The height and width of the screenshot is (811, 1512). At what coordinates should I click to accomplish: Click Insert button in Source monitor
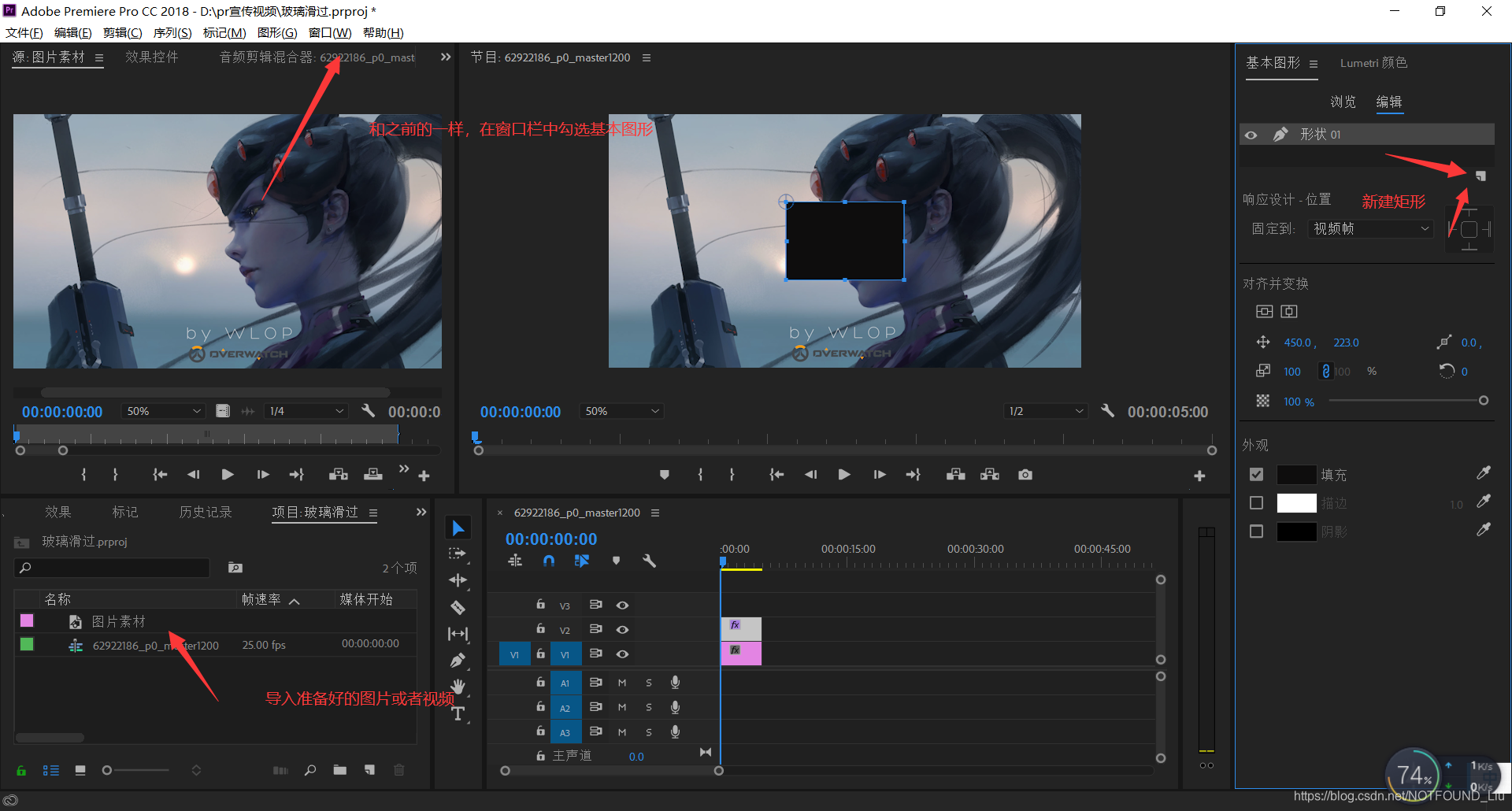[x=339, y=475]
